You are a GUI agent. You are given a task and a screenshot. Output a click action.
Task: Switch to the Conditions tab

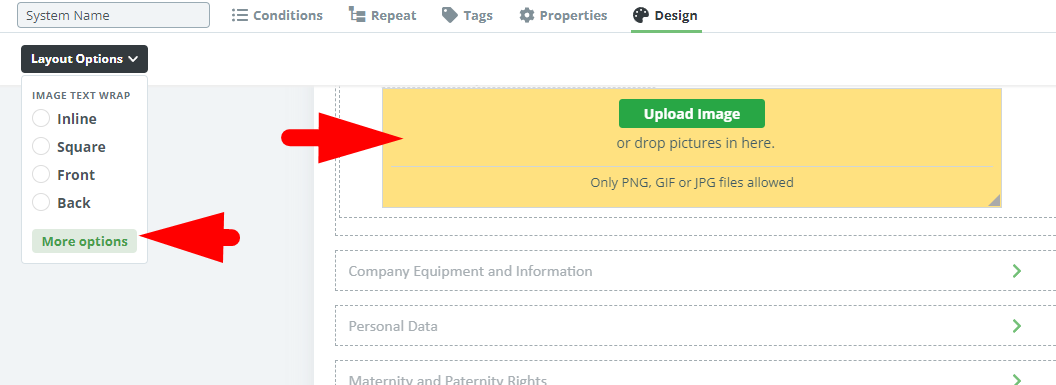(x=277, y=15)
